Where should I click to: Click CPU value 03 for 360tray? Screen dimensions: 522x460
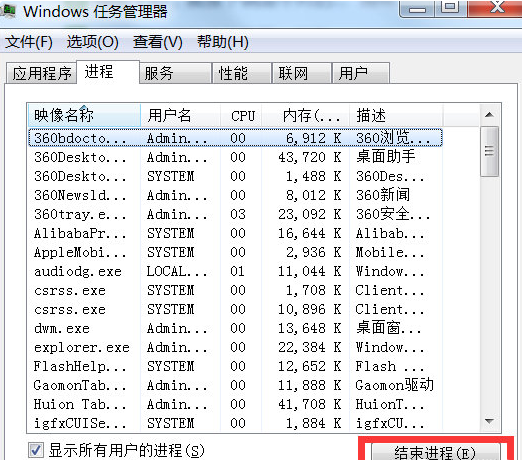[x=238, y=214]
